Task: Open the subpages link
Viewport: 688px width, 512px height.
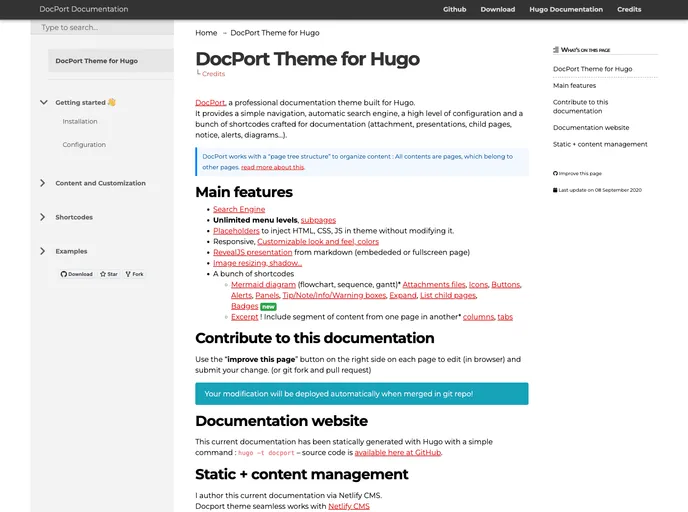Action: [318, 220]
